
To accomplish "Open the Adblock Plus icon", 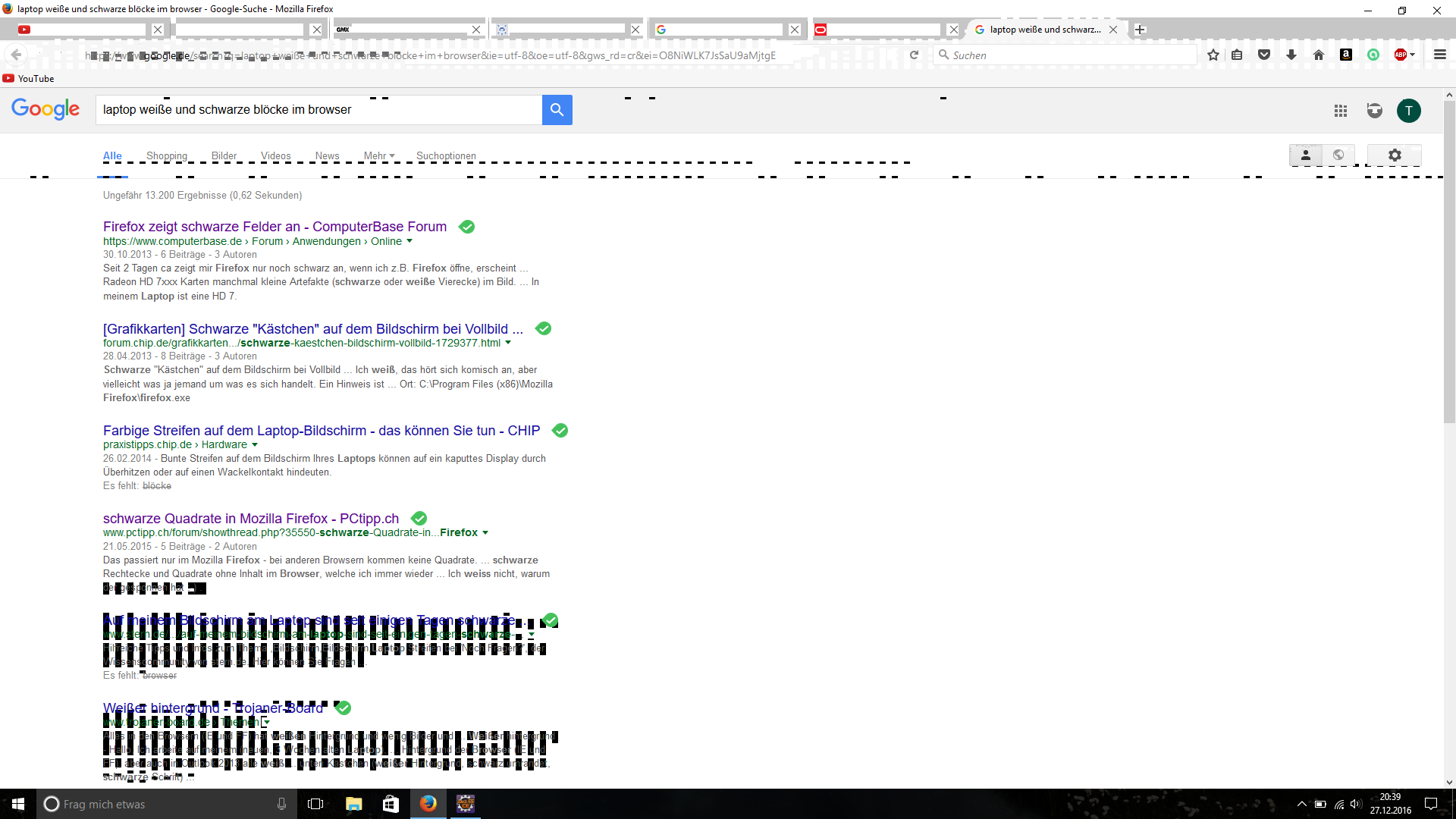I will tap(1401, 55).
